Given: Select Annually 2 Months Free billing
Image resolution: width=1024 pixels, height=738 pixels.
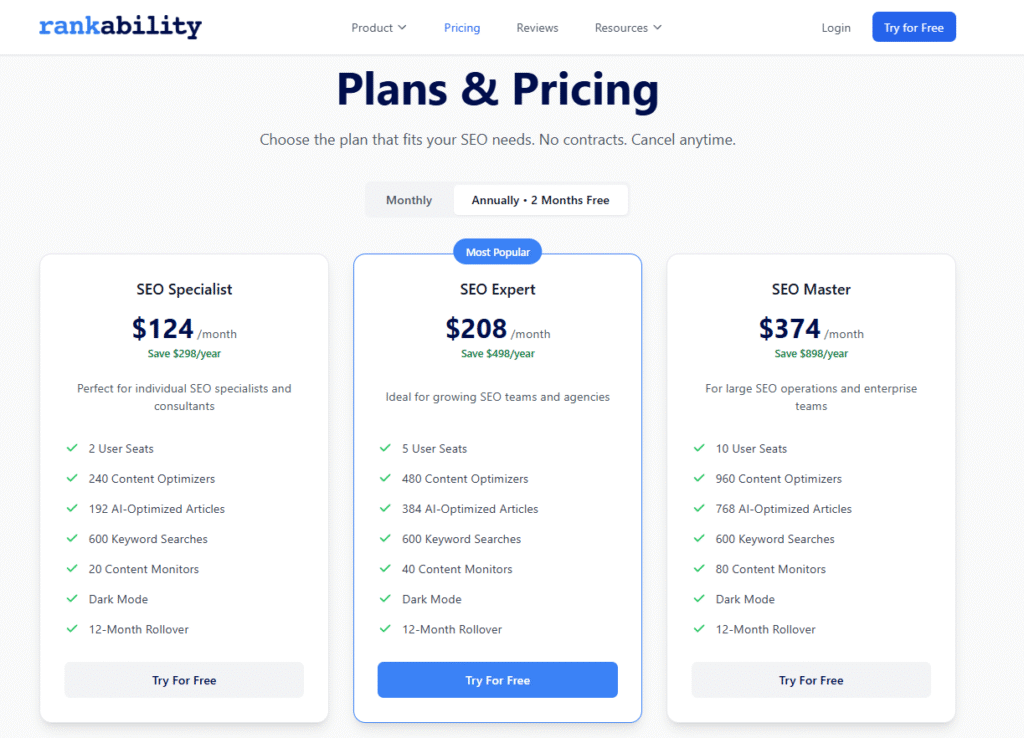Looking at the screenshot, I should coord(540,200).
